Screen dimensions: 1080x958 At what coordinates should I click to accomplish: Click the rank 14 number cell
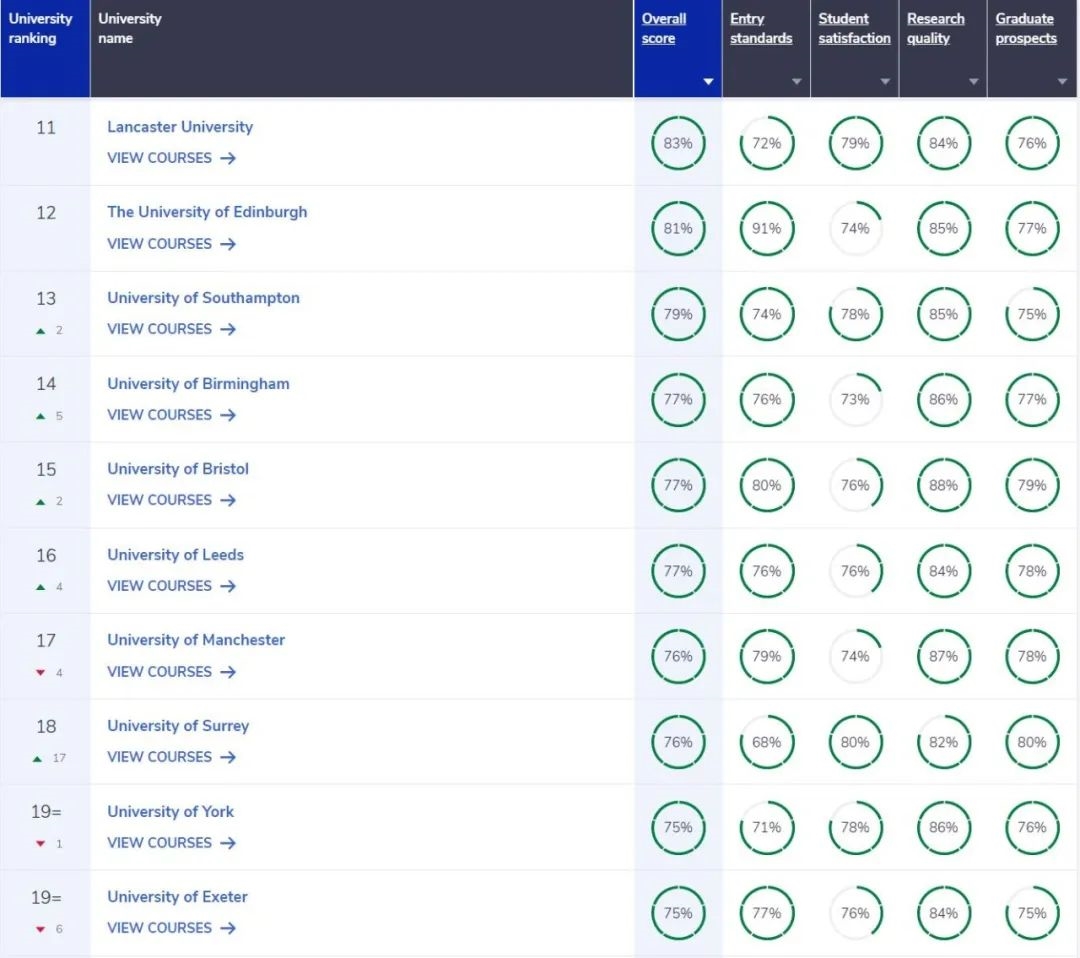[46, 384]
